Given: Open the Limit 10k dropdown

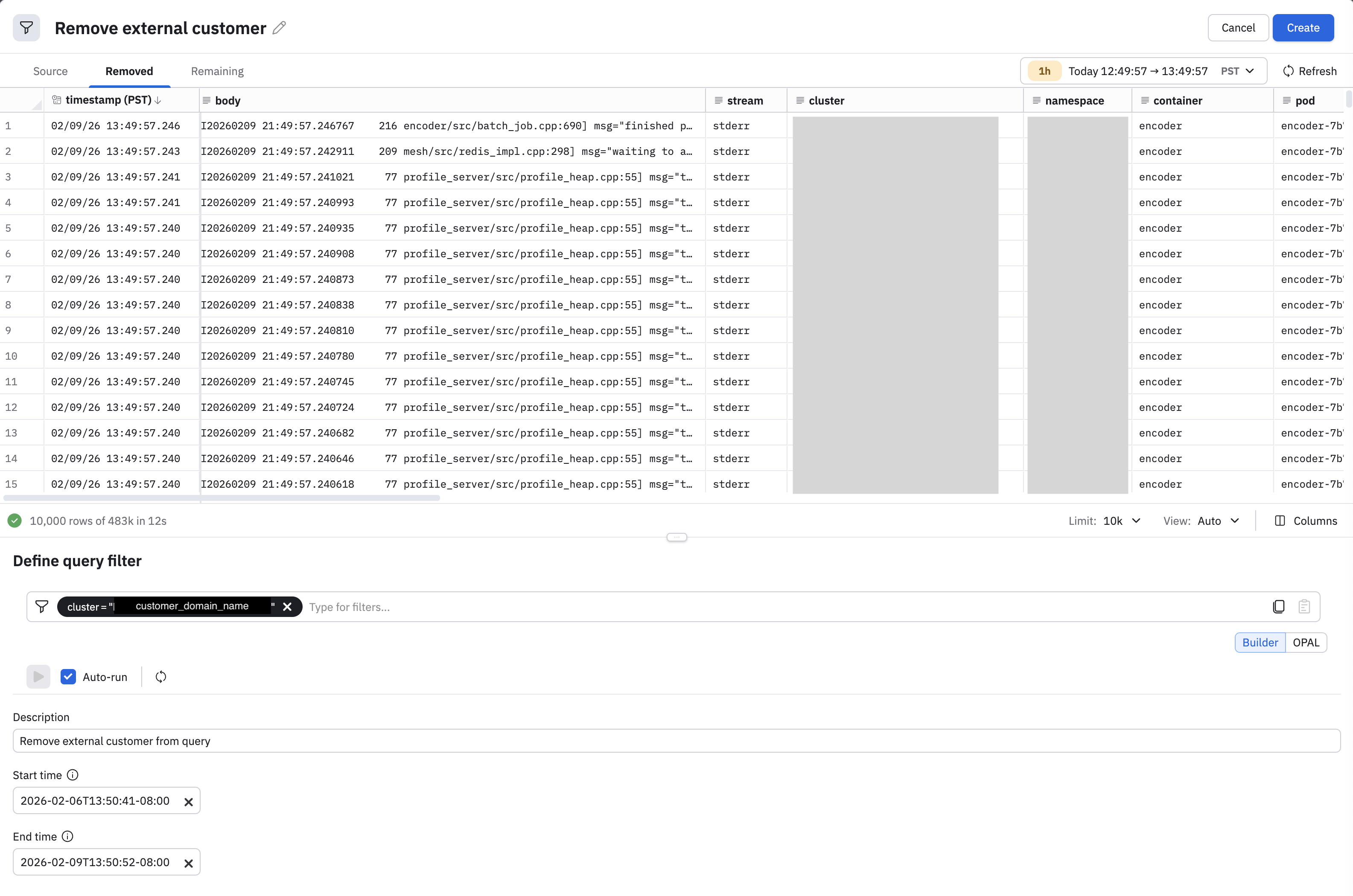Looking at the screenshot, I should point(1122,521).
